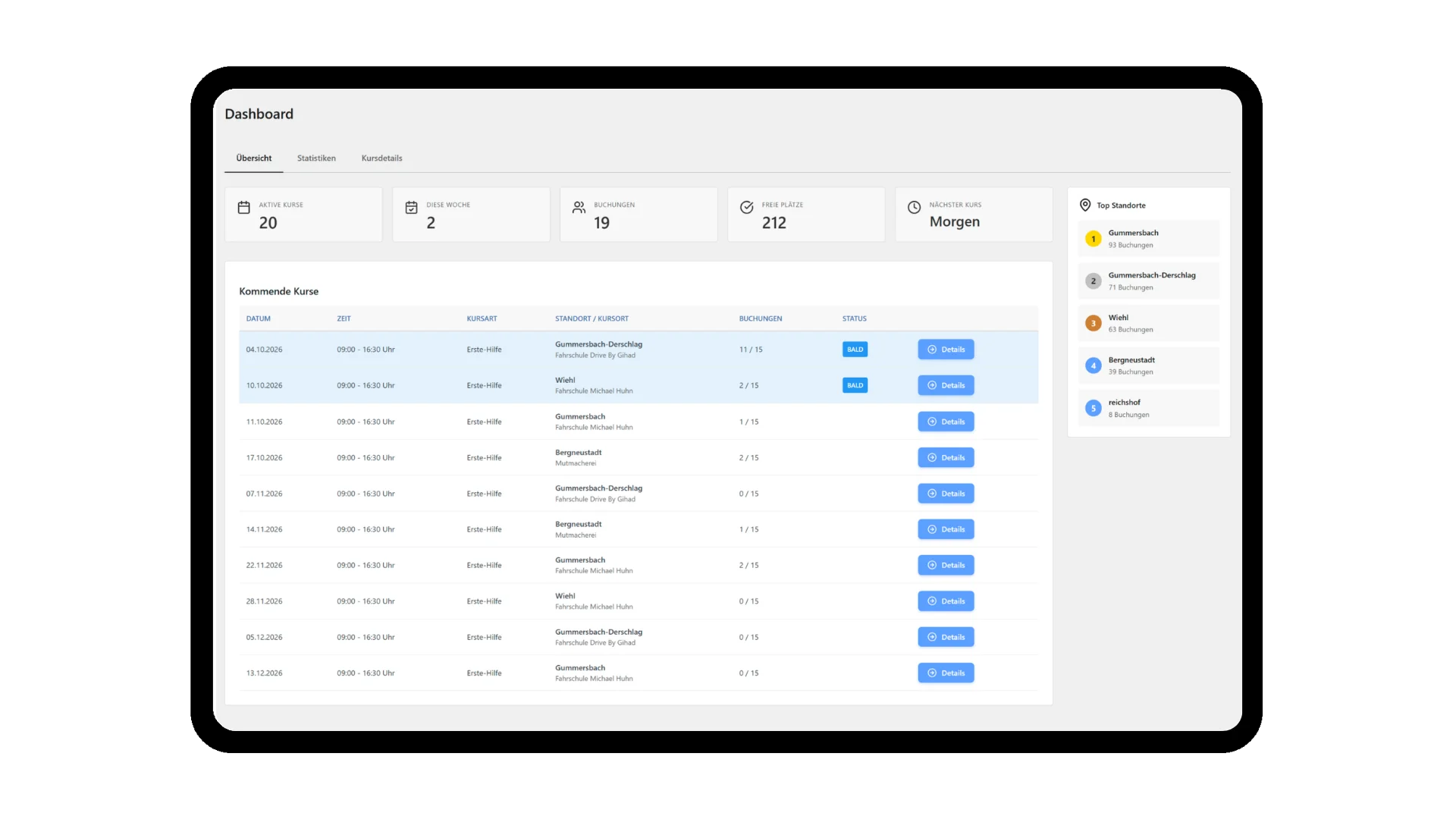
Task: Select the orange rank 3 badge for Wiehl
Action: 1093,323
